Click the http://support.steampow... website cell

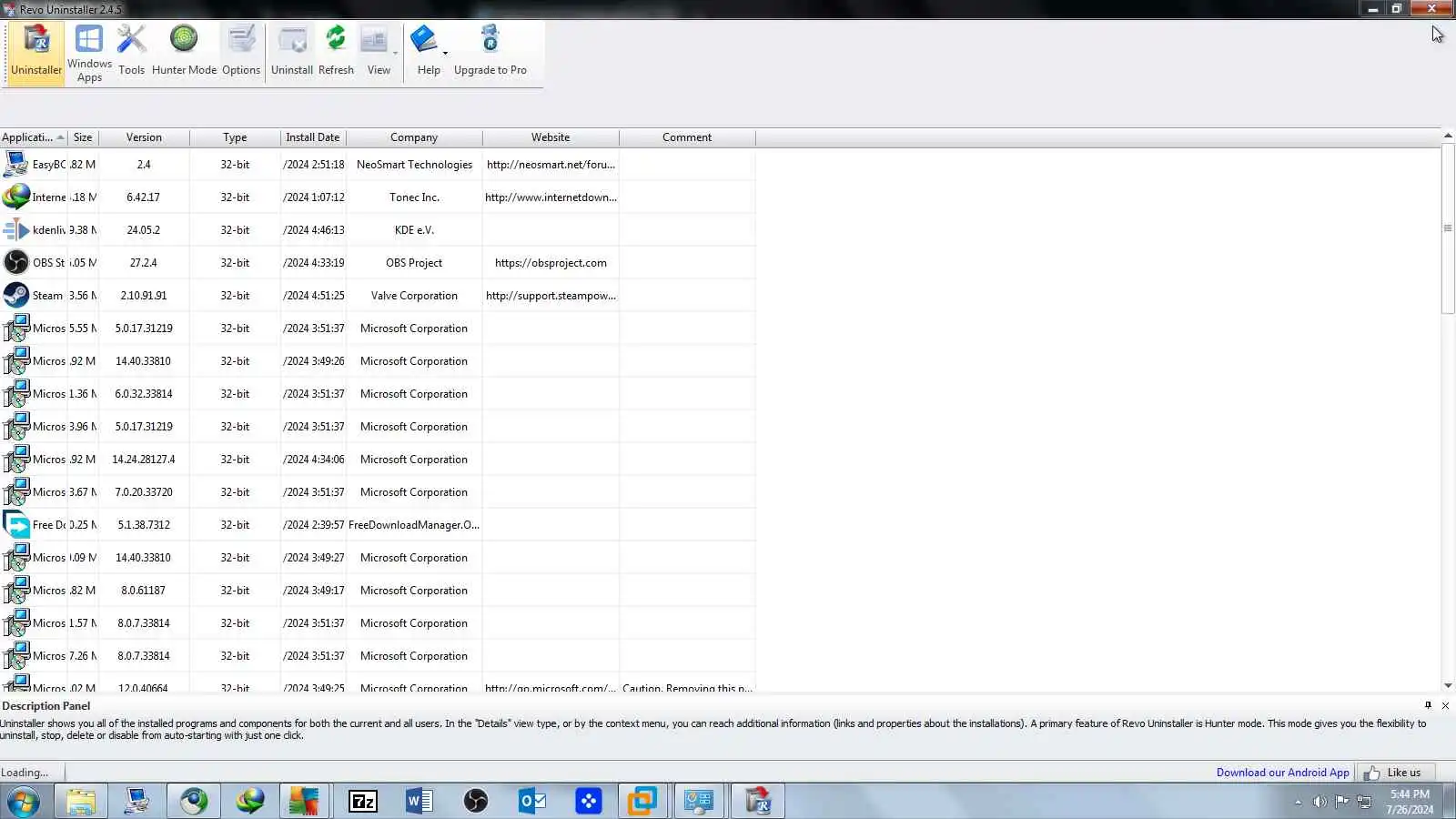point(551,296)
